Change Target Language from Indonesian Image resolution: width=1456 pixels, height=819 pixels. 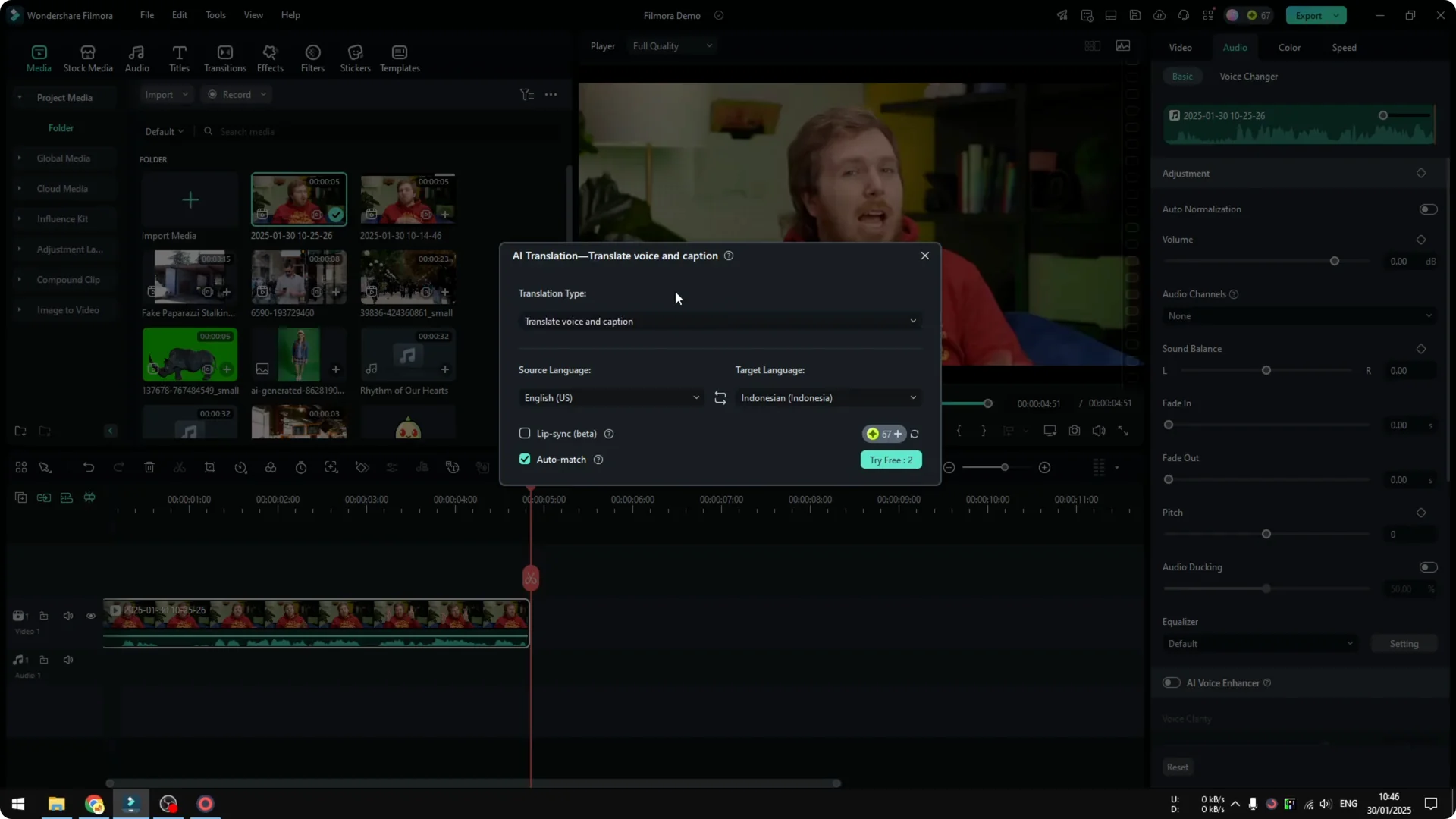(x=828, y=397)
